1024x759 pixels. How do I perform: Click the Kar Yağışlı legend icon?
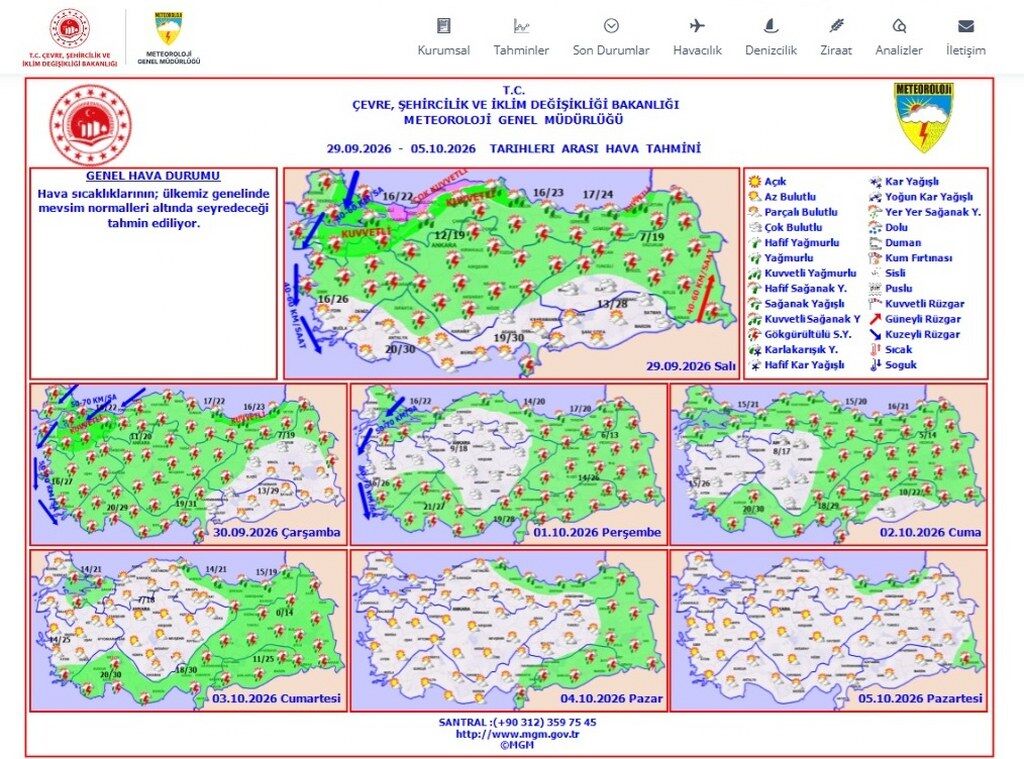[875, 182]
